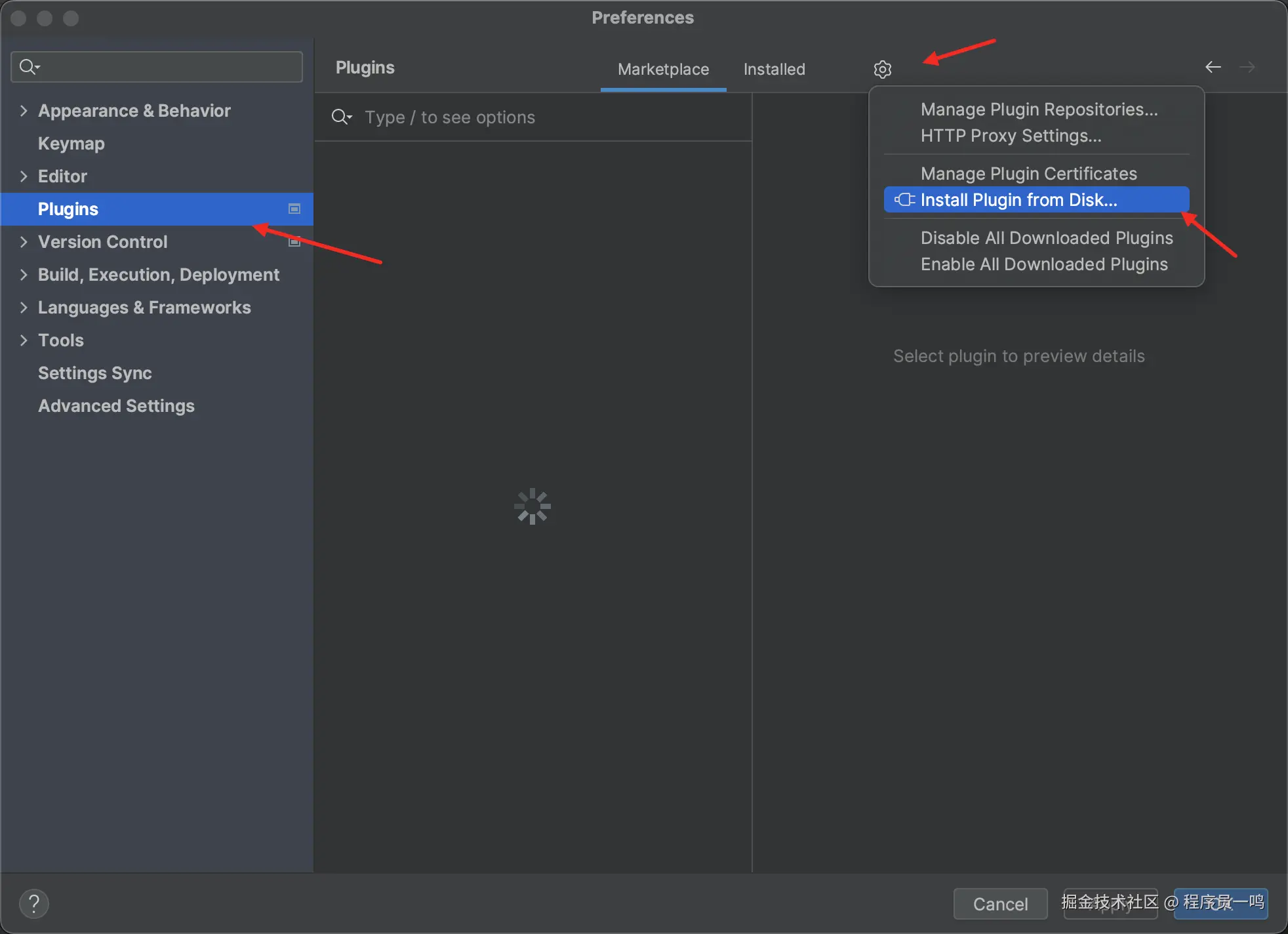Screen dimensions: 1288x934
Task: Click the Version Control row settings icon
Action: point(294,242)
